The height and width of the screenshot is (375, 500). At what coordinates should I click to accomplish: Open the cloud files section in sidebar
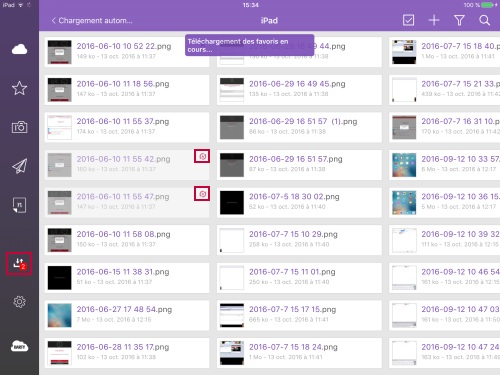pyautogui.click(x=19, y=49)
